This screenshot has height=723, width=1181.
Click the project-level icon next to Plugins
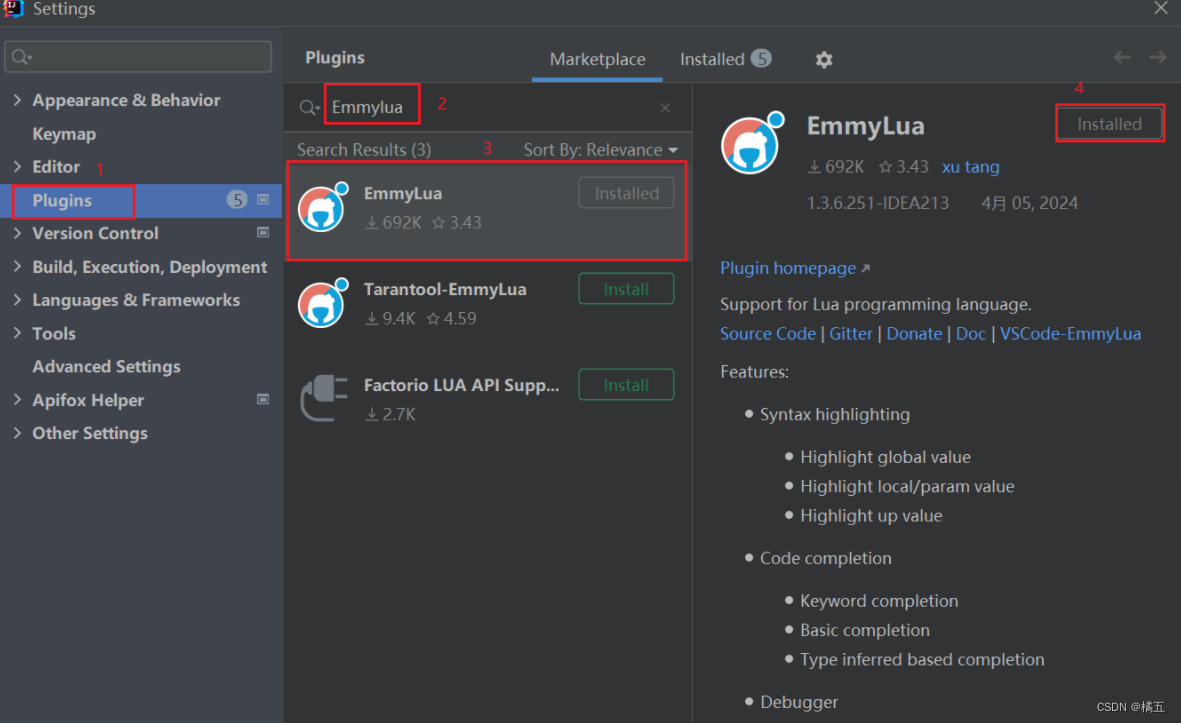click(263, 200)
